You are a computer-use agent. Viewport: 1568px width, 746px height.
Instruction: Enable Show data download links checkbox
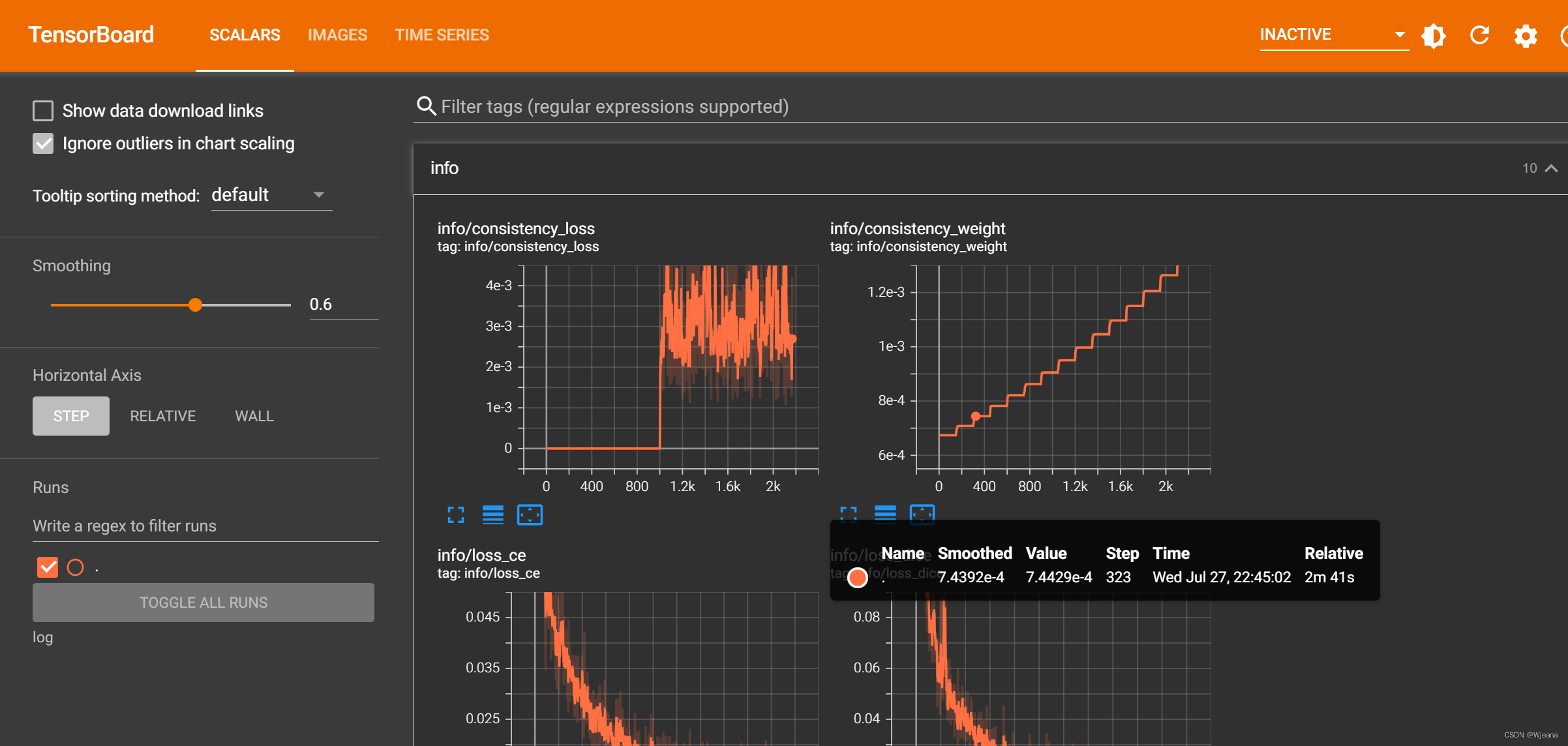(x=43, y=111)
